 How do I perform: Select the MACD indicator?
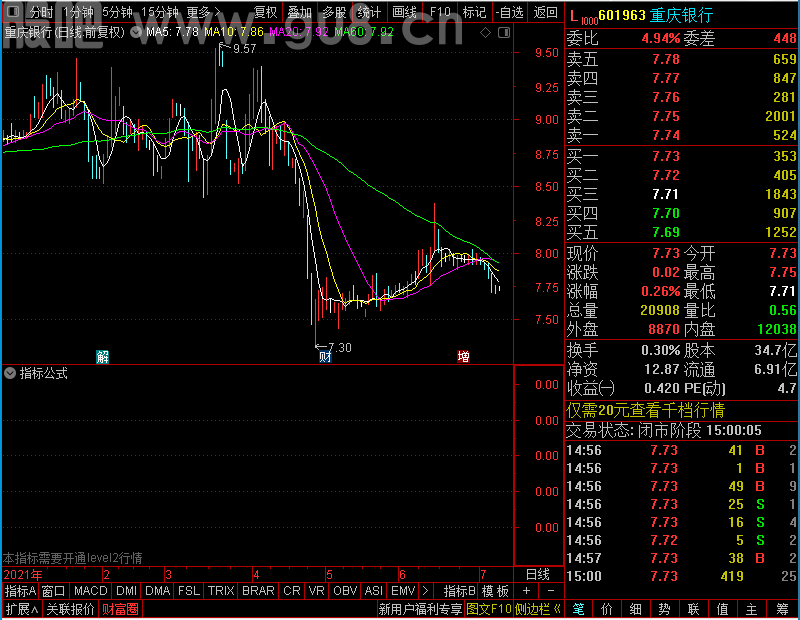tap(90, 591)
